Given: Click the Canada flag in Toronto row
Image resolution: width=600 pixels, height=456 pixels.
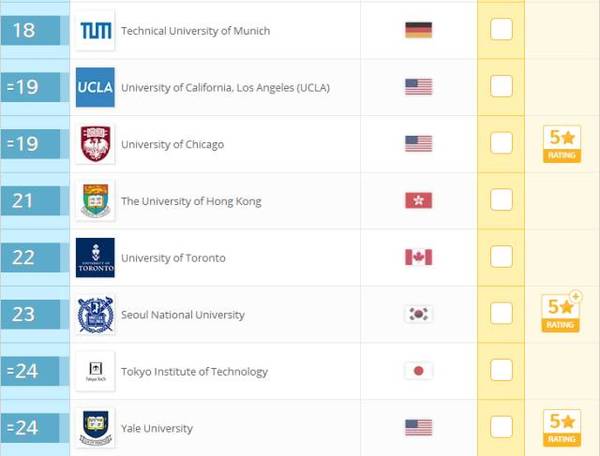Looking at the screenshot, I should click(x=419, y=257).
